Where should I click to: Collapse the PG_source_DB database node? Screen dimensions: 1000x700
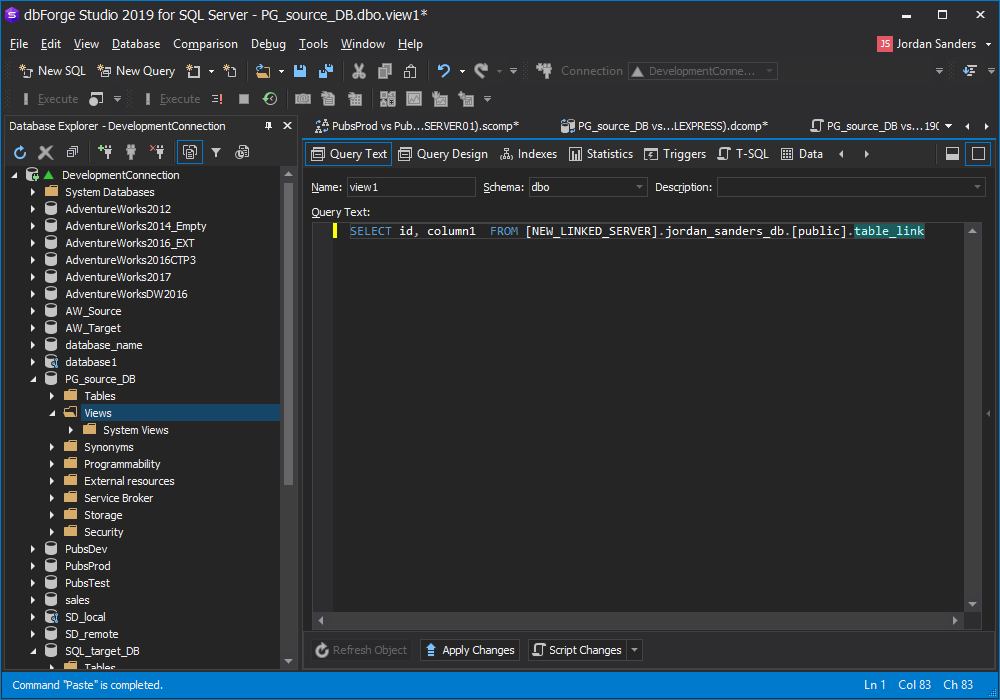pyautogui.click(x=33, y=379)
